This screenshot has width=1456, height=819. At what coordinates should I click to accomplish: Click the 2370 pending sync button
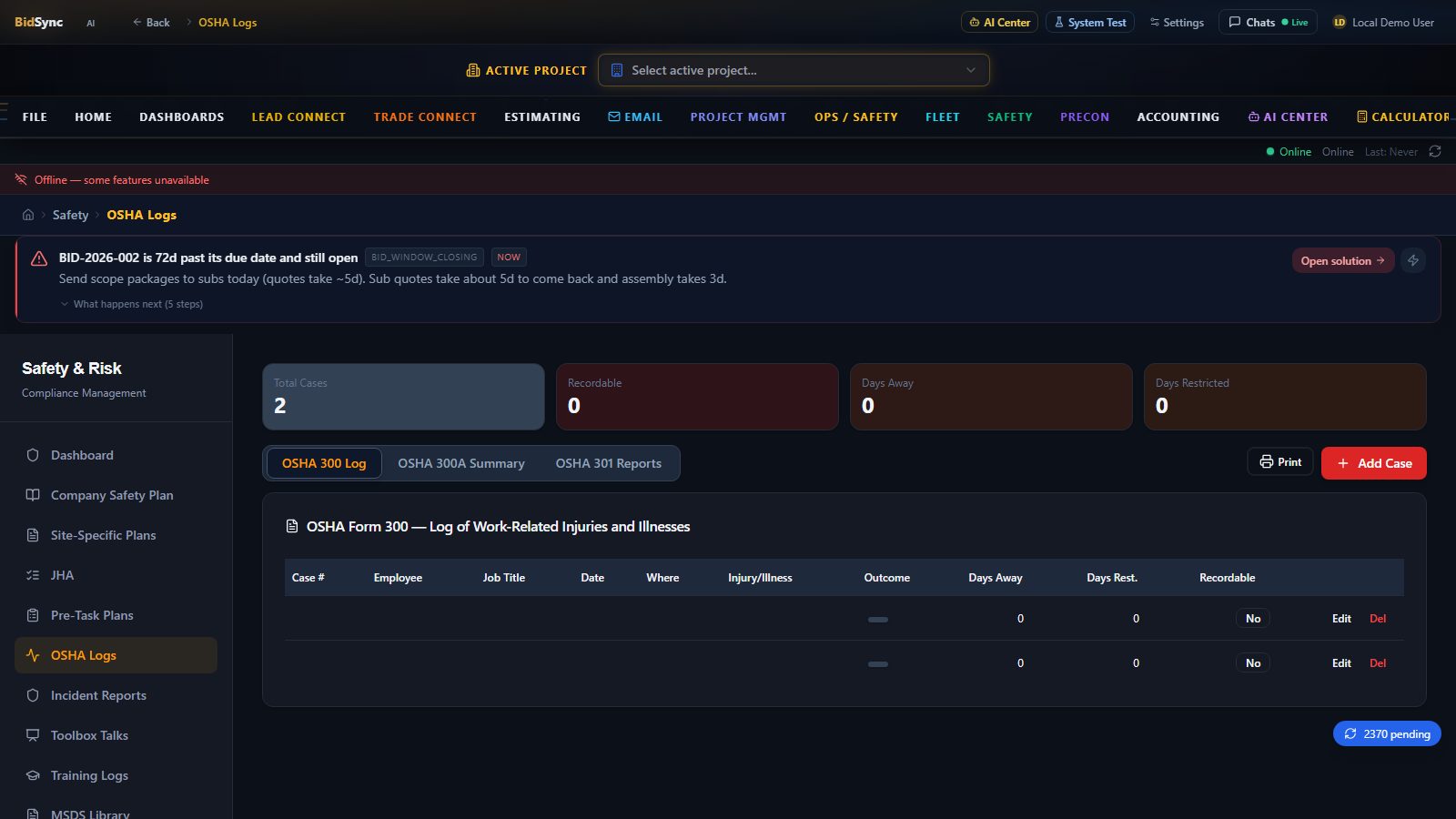[x=1387, y=733]
